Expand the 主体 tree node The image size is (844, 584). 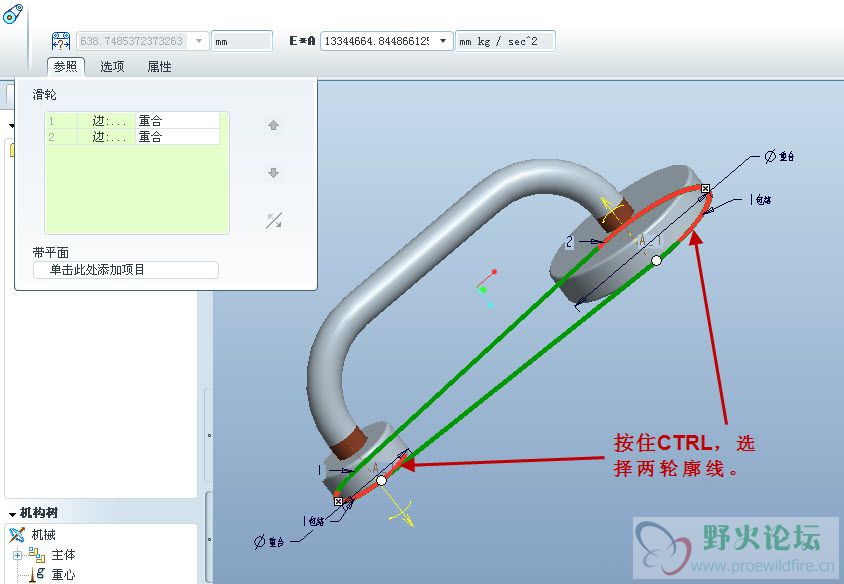coord(18,555)
